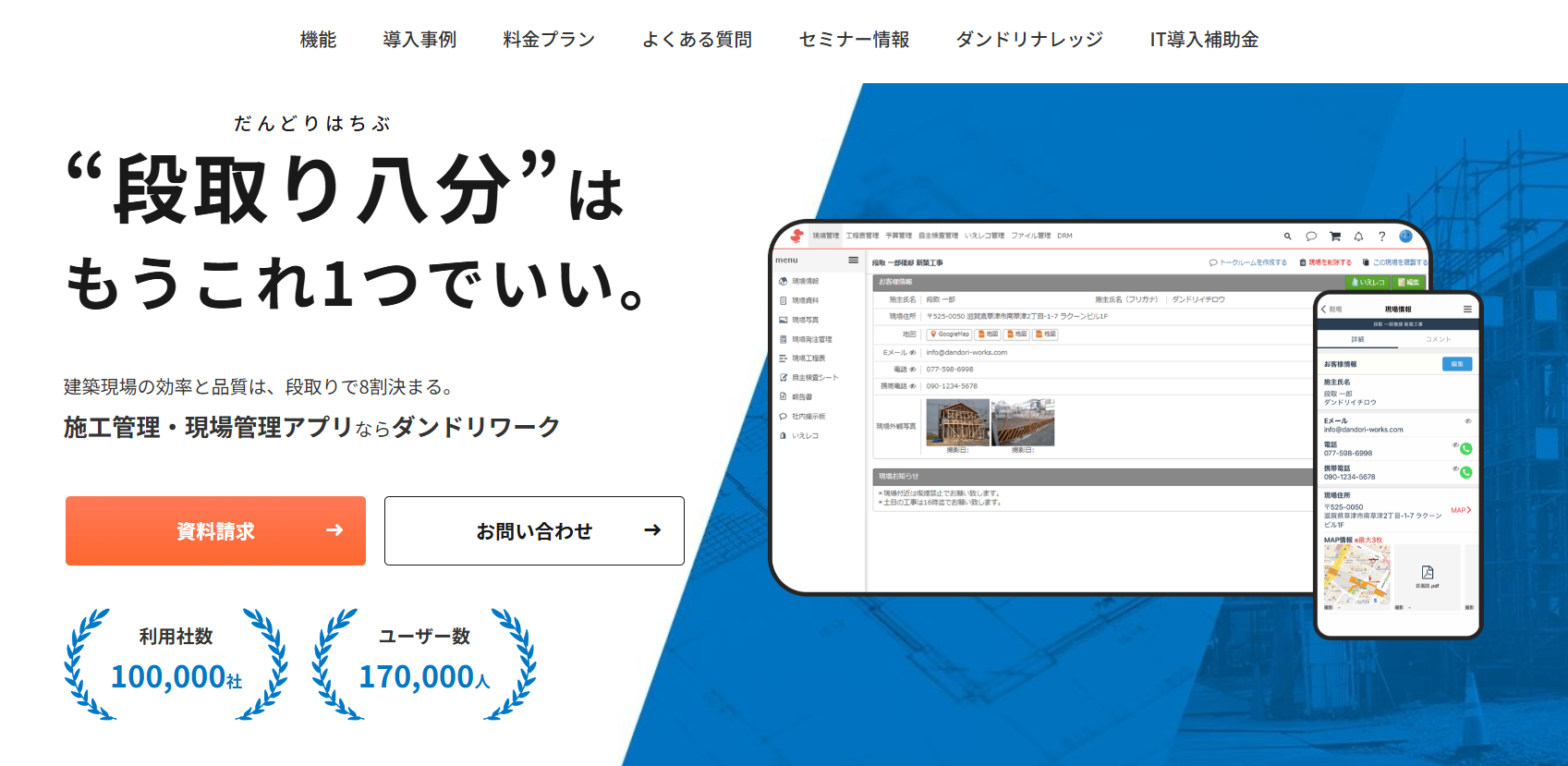Select いえレコ管理 tab in the tablet header
The height and width of the screenshot is (766, 1568).
point(984,236)
